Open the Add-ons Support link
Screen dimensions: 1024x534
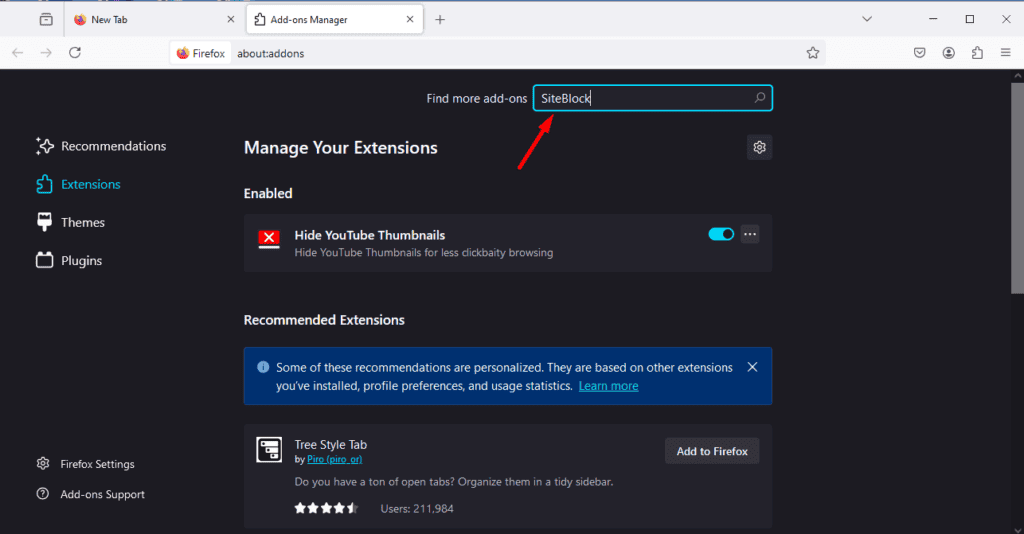[x=102, y=494]
